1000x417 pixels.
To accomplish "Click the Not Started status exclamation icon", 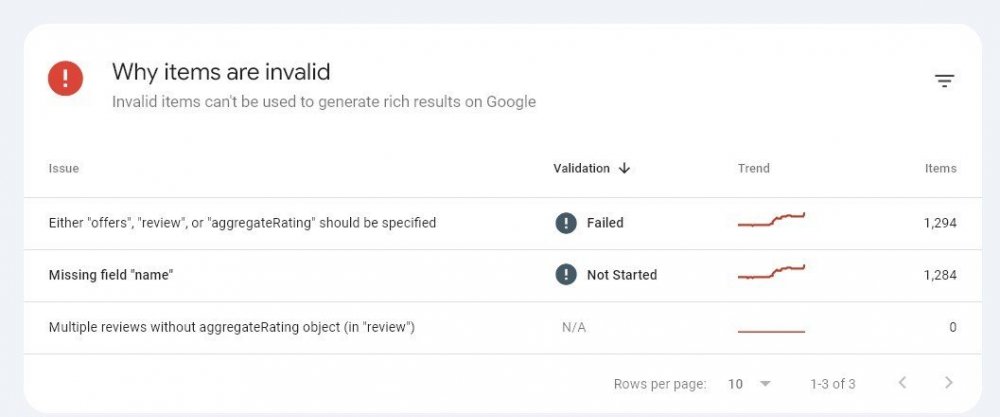I will point(566,275).
